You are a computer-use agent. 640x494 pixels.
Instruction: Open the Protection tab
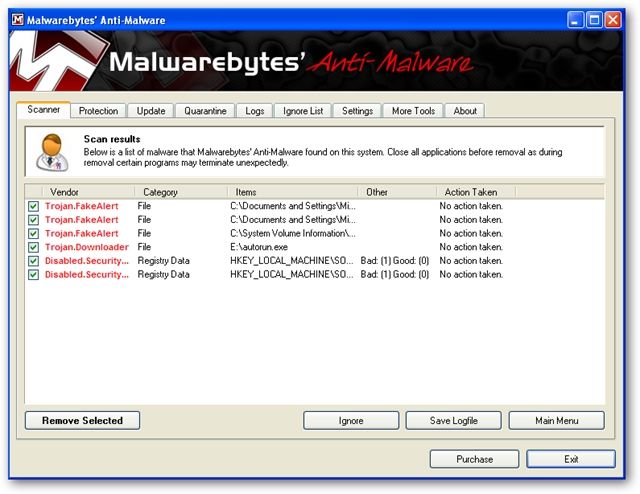[98, 111]
